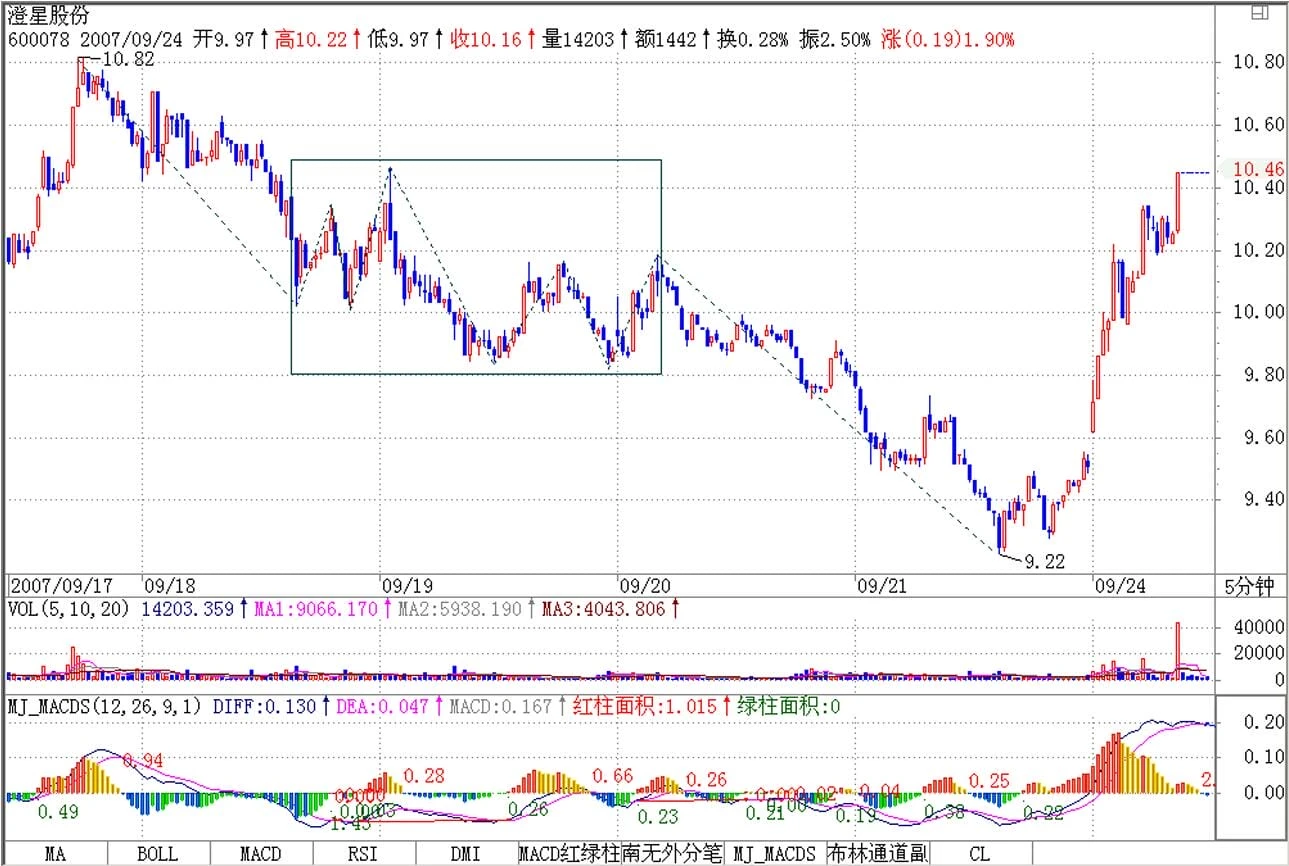This screenshot has width=1289, height=866.
Task: Open the MACD红绿柱 tab
Action: [x=568, y=854]
